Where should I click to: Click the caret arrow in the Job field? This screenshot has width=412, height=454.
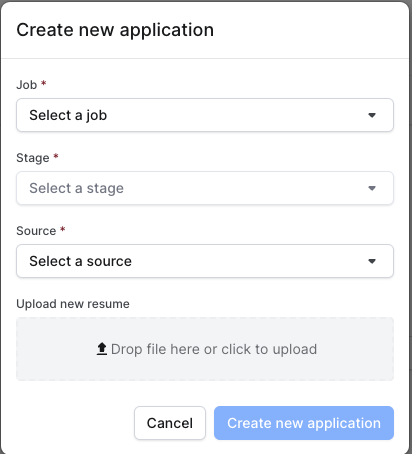coord(372,115)
